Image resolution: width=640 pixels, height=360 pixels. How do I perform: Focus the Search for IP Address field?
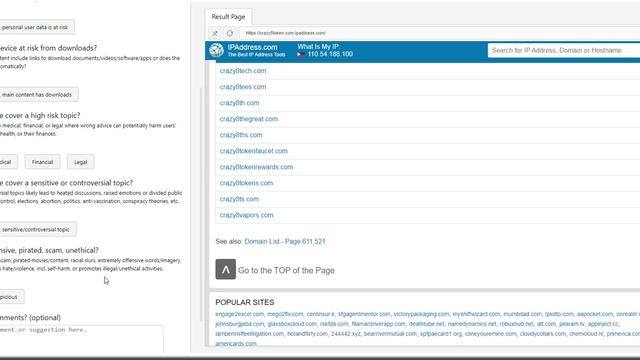564,50
